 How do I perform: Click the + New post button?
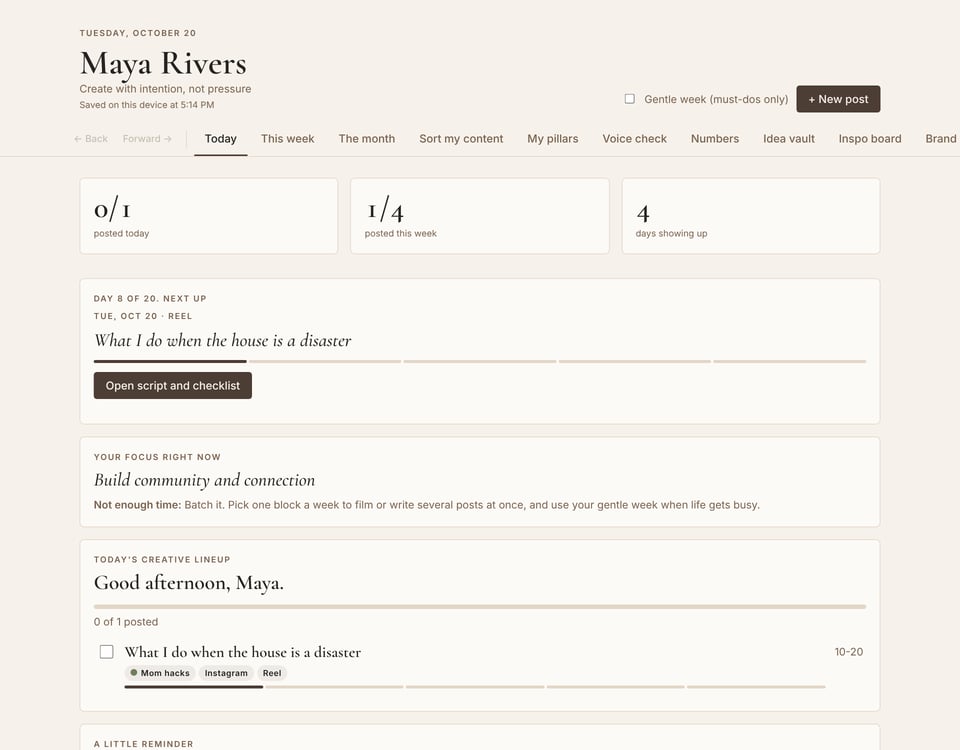tap(838, 99)
